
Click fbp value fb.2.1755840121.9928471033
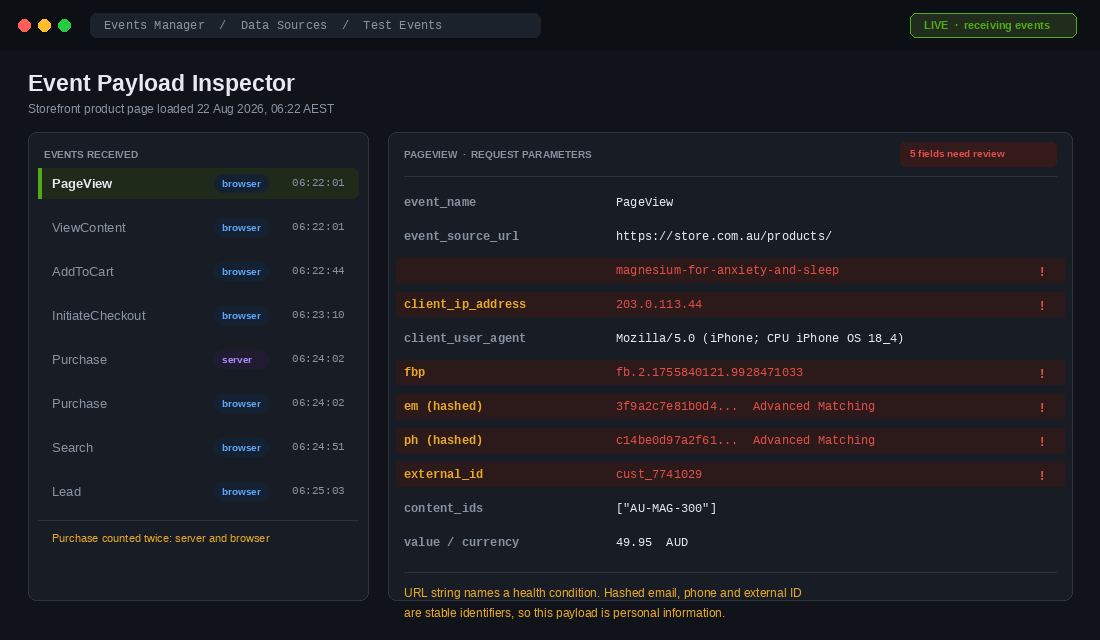click(x=709, y=372)
